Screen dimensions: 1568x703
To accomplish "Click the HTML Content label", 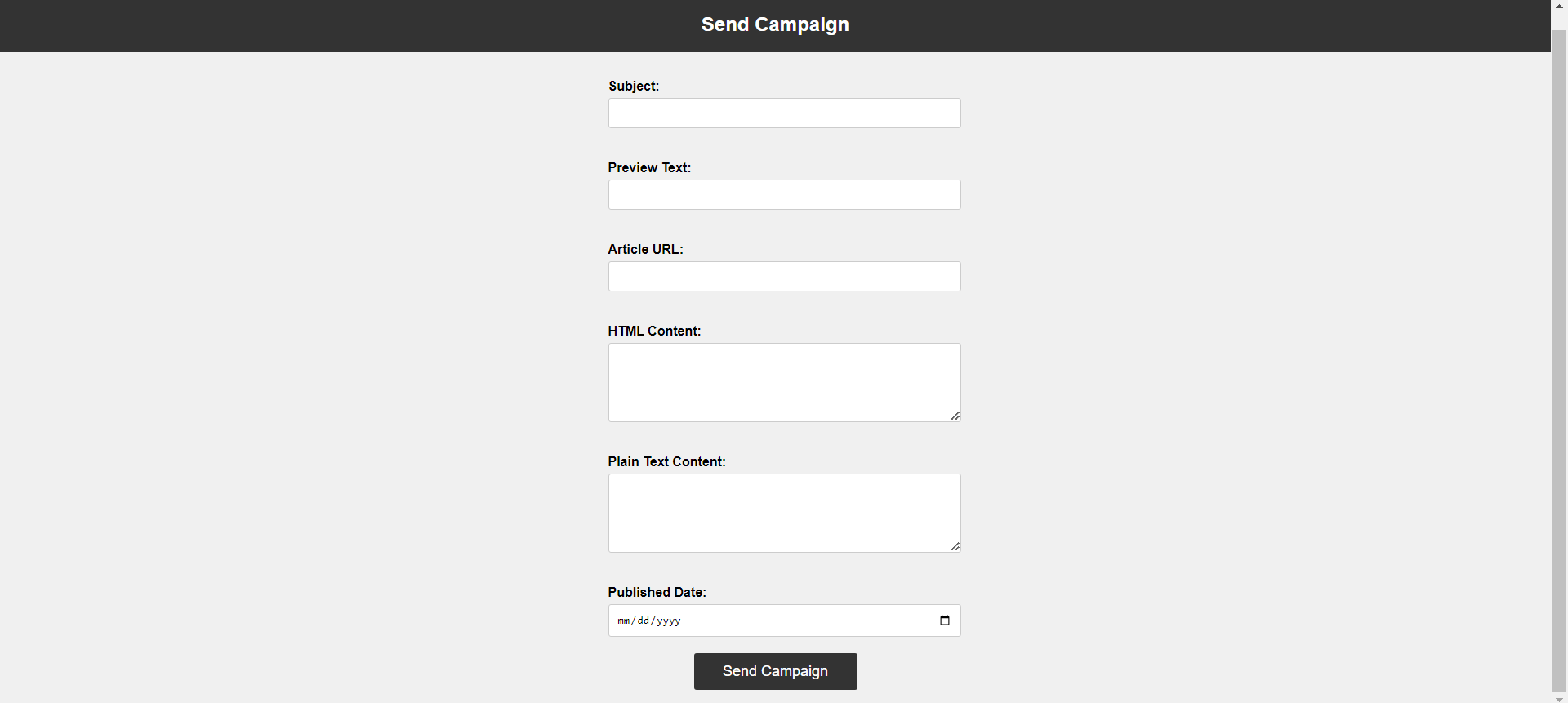I will 654,331.
